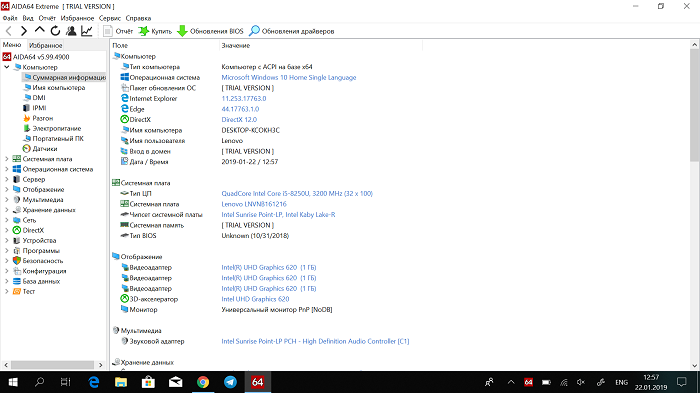Click the Telegram icon in the taskbar

(230, 382)
